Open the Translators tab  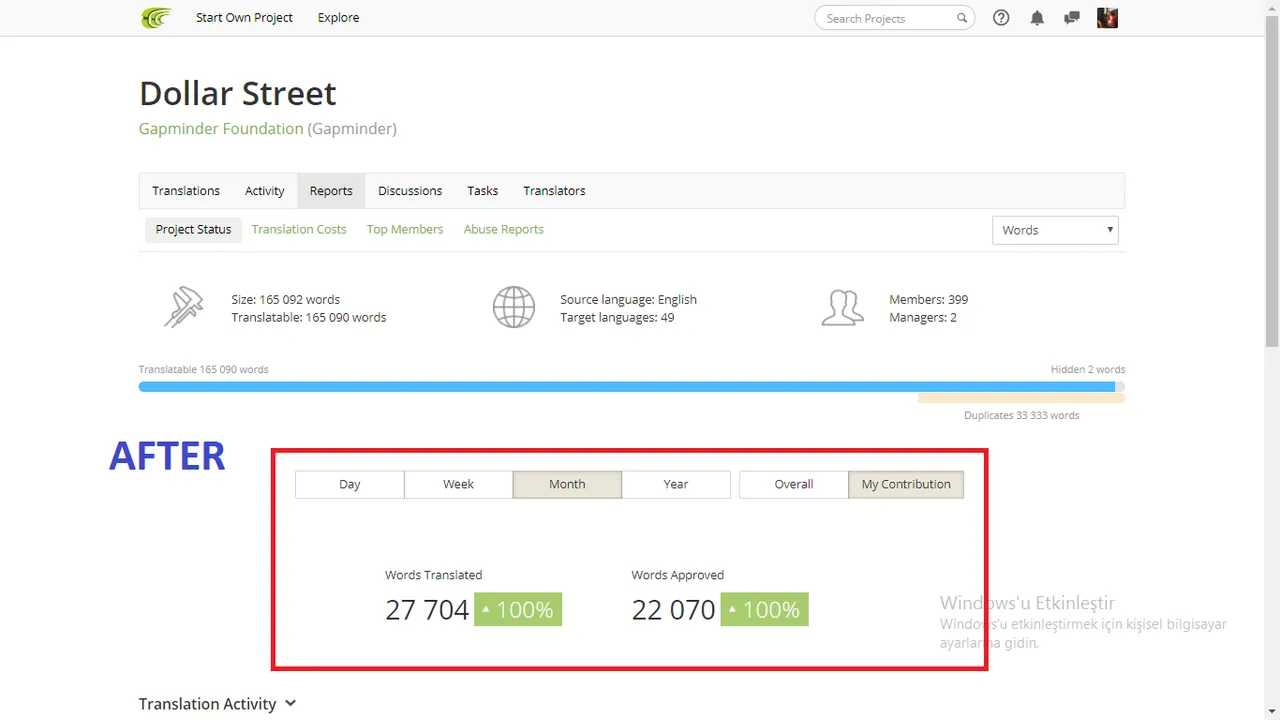pos(554,191)
